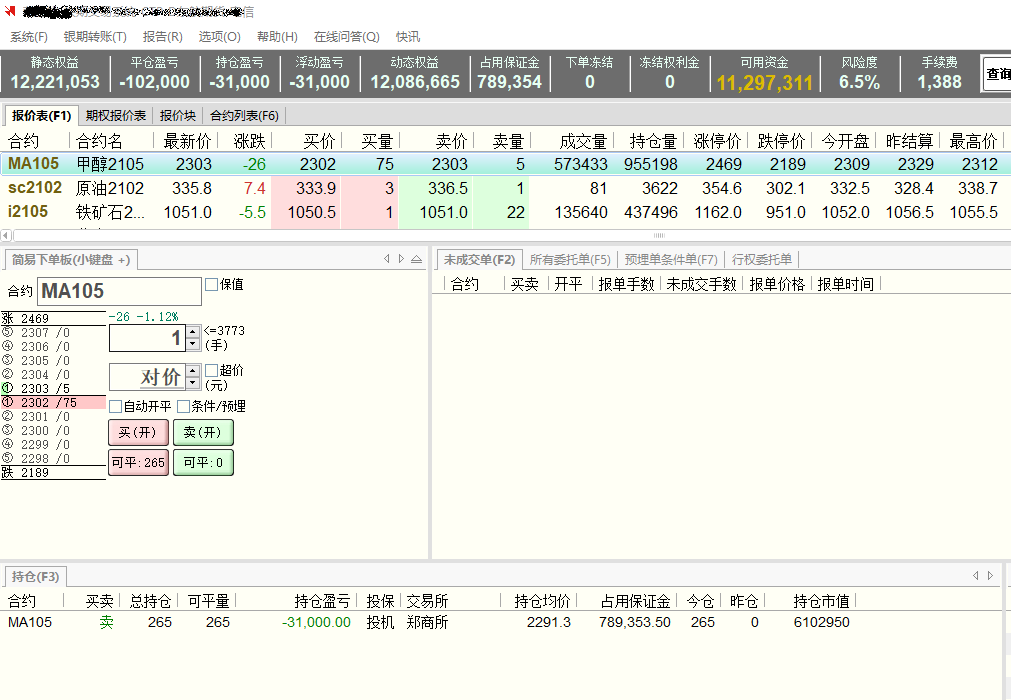
Task: Switch to the 所有委托单(F5) tab
Action: coord(570,260)
